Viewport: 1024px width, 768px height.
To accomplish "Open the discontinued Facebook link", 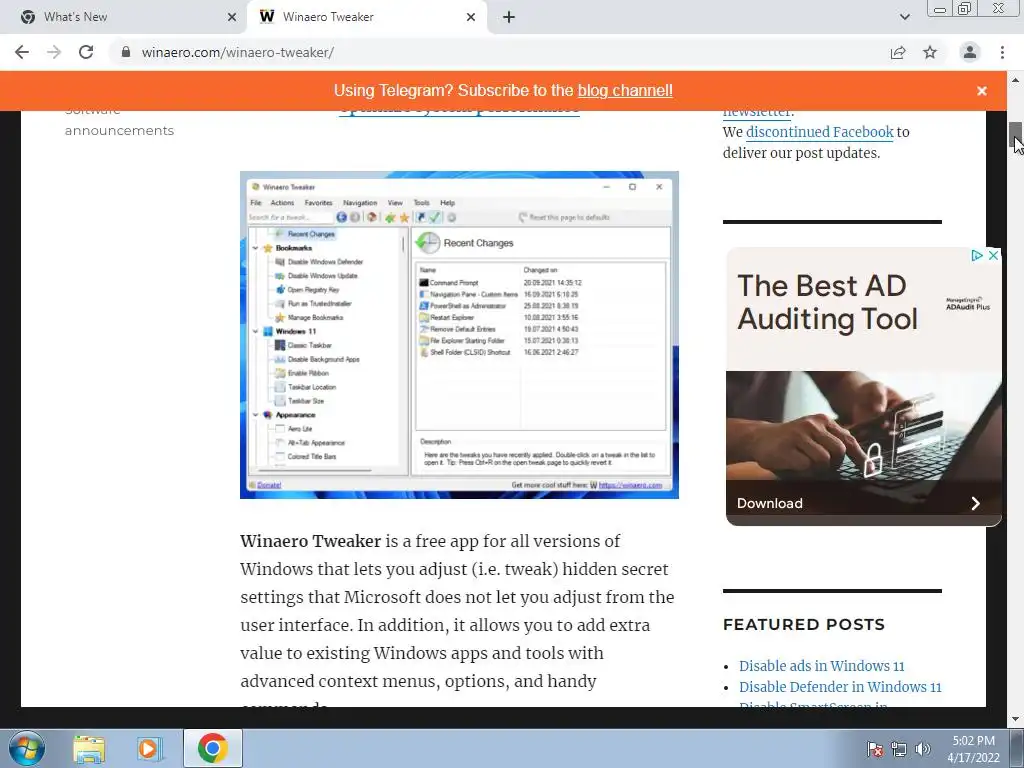I will (820, 132).
